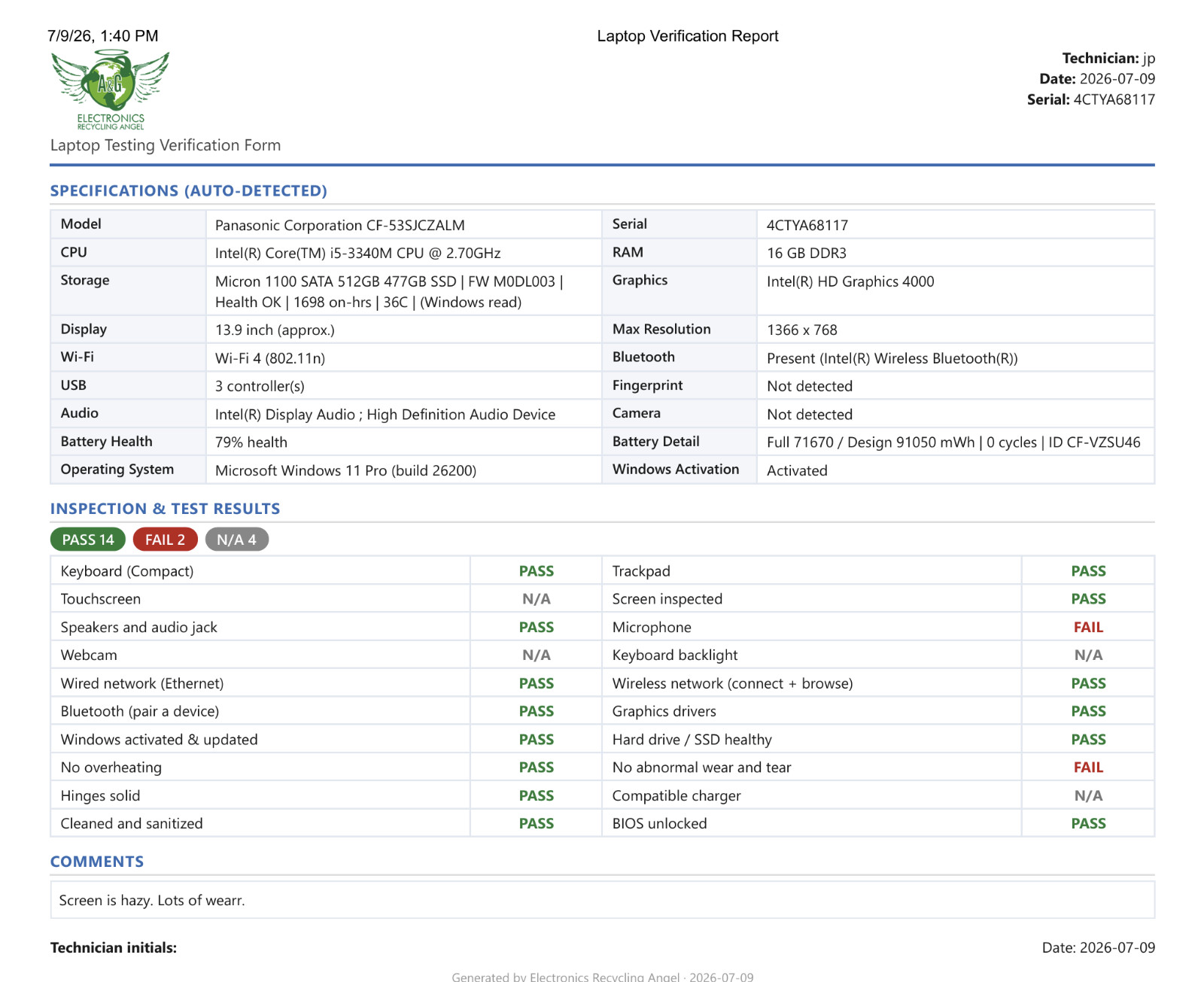Select the USB value '3 controller(s)'

[260, 386]
